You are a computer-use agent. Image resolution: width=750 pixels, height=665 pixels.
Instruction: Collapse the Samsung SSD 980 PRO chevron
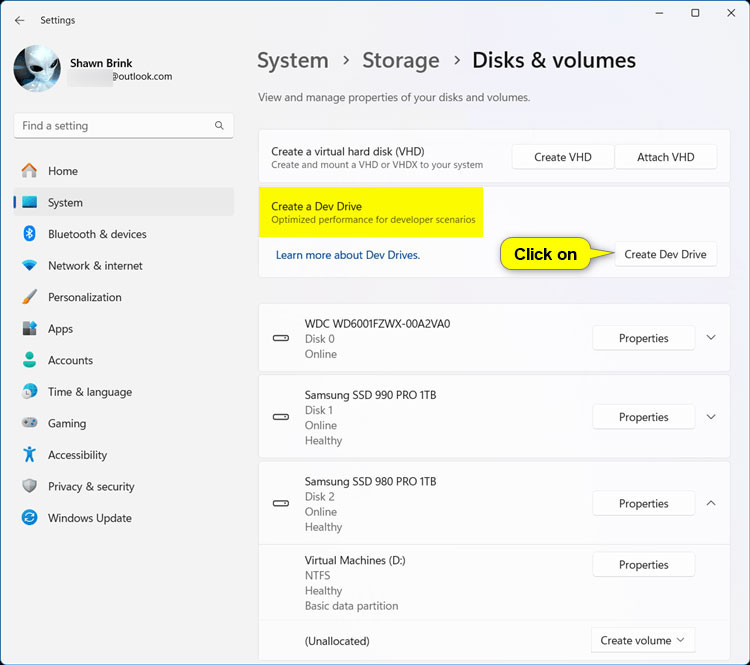tap(711, 503)
